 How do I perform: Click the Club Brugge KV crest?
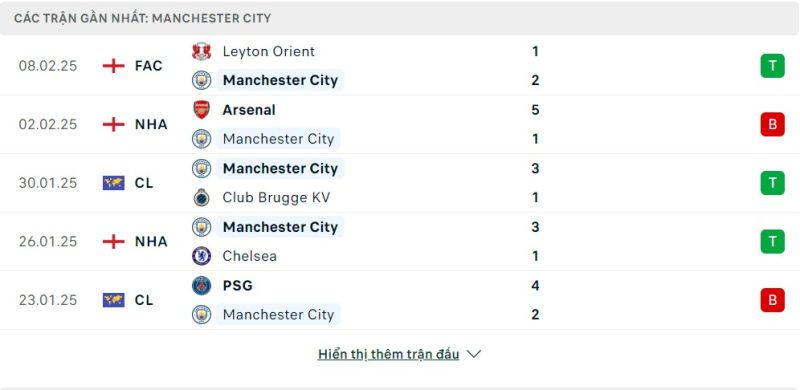pos(202,198)
